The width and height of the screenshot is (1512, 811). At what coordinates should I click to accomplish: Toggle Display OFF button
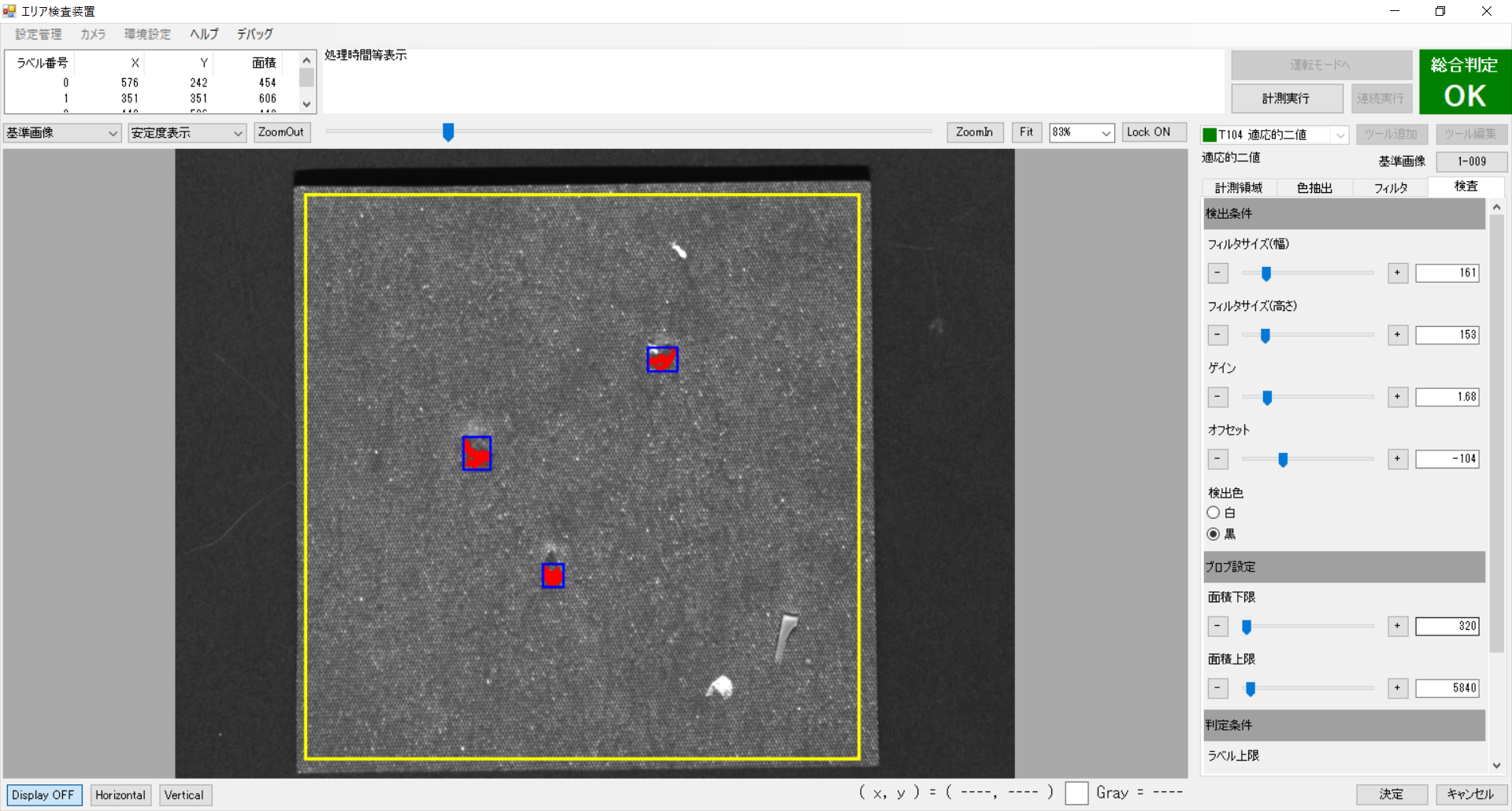[x=44, y=795]
